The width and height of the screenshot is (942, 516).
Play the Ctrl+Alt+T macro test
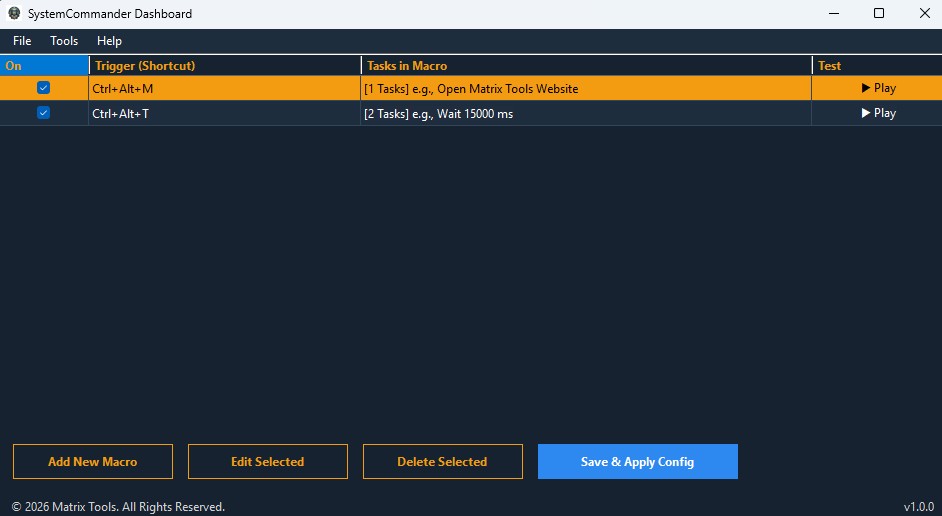878,113
